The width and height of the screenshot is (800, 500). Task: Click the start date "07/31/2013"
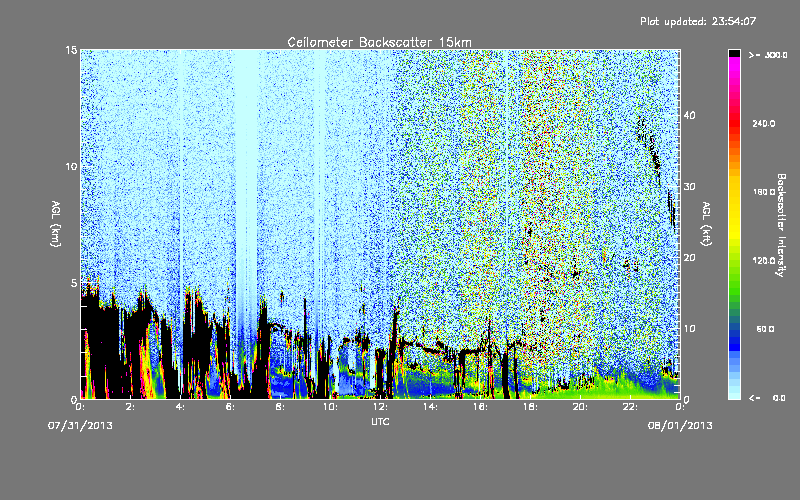pyautogui.click(x=80, y=426)
